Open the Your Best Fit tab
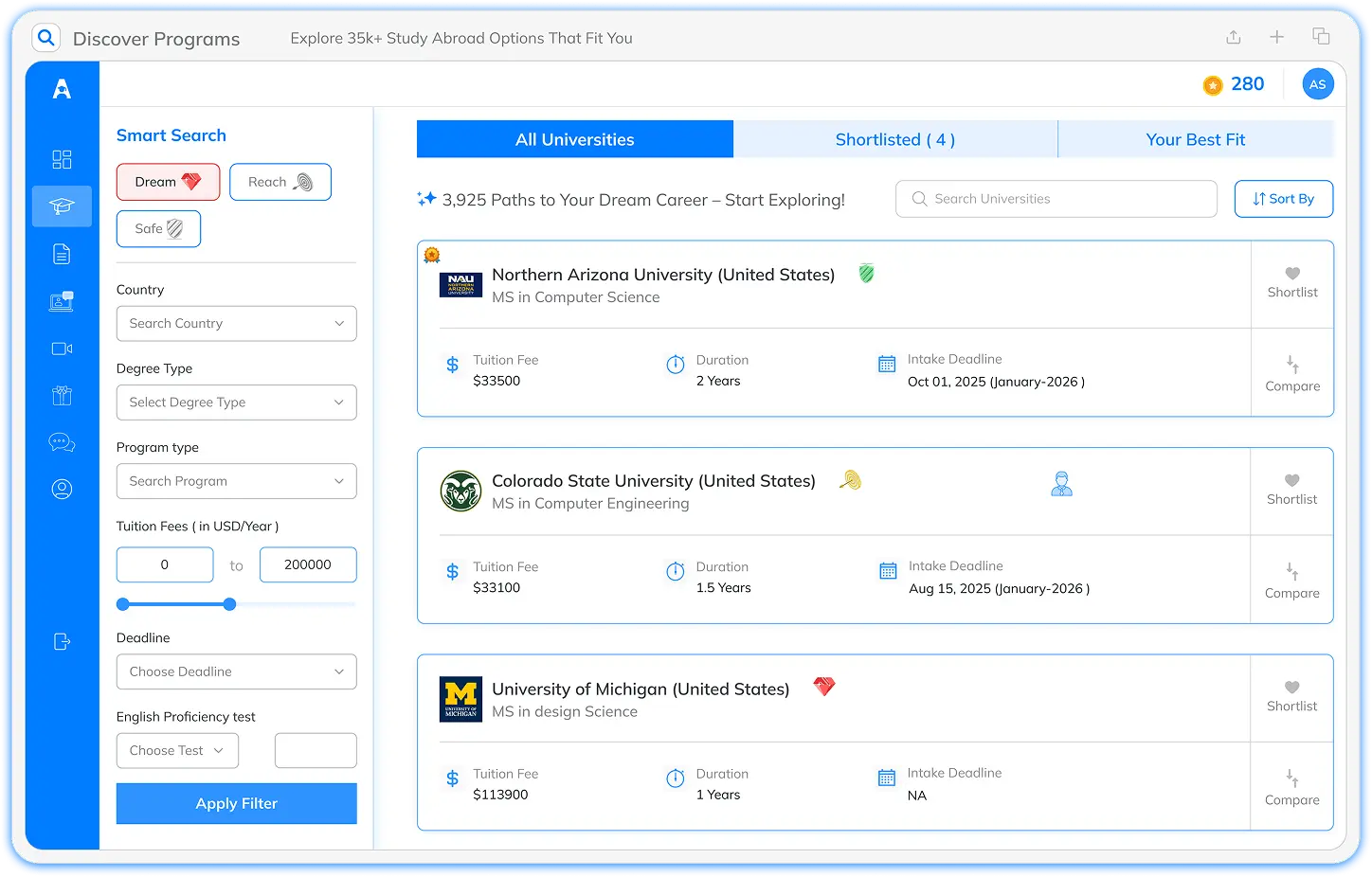The width and height of the screenshot is (1372, 877). click(x=1196, y=139)
